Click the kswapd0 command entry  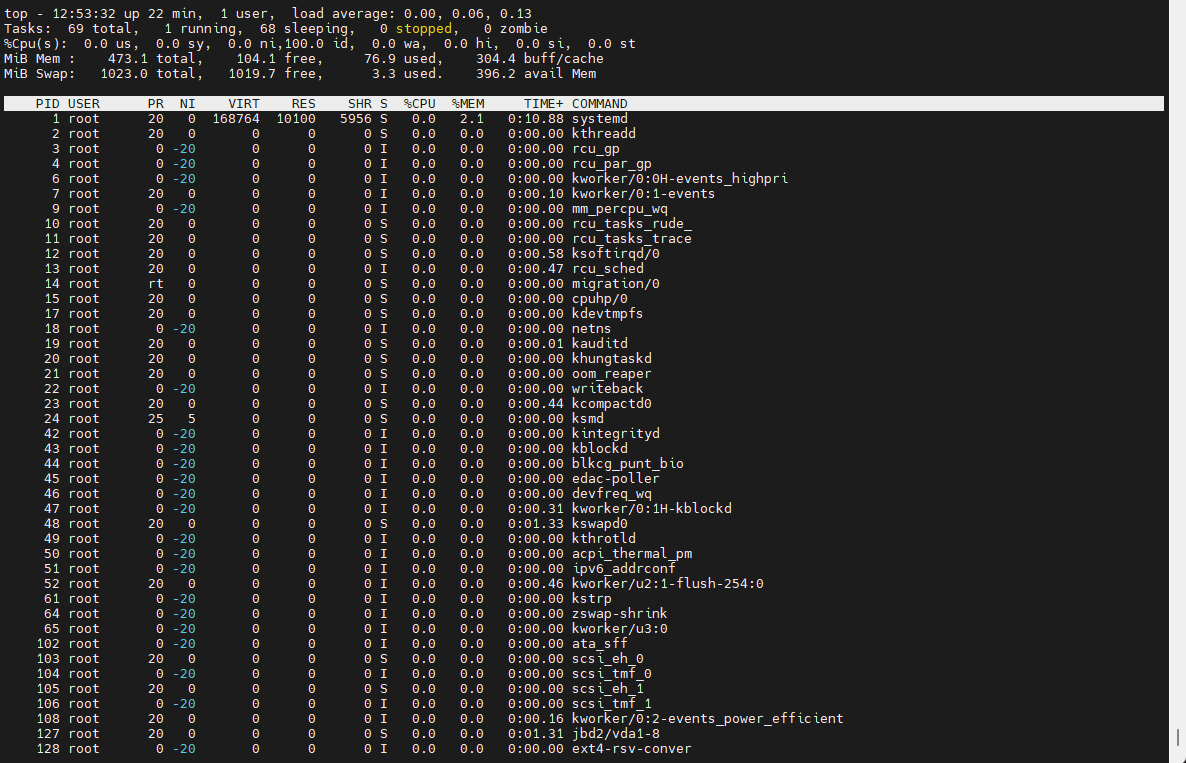point(600,523)
